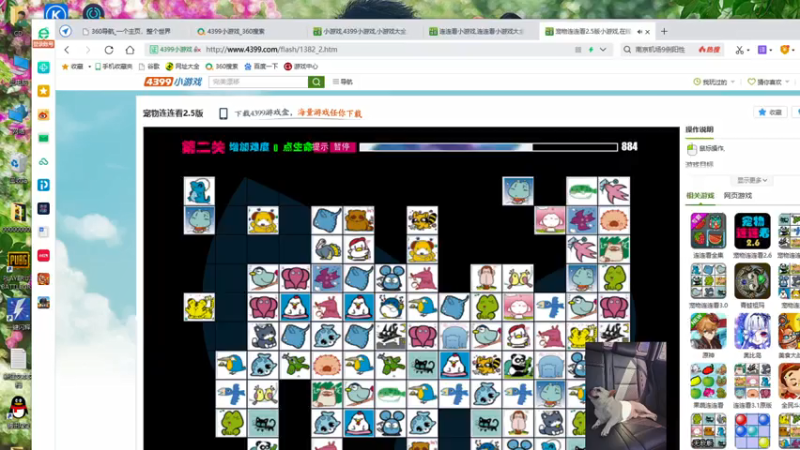Viewport: 800px width, 450px height.
Task: Select the 网页游戏 tab
Action: click(738, 195)
